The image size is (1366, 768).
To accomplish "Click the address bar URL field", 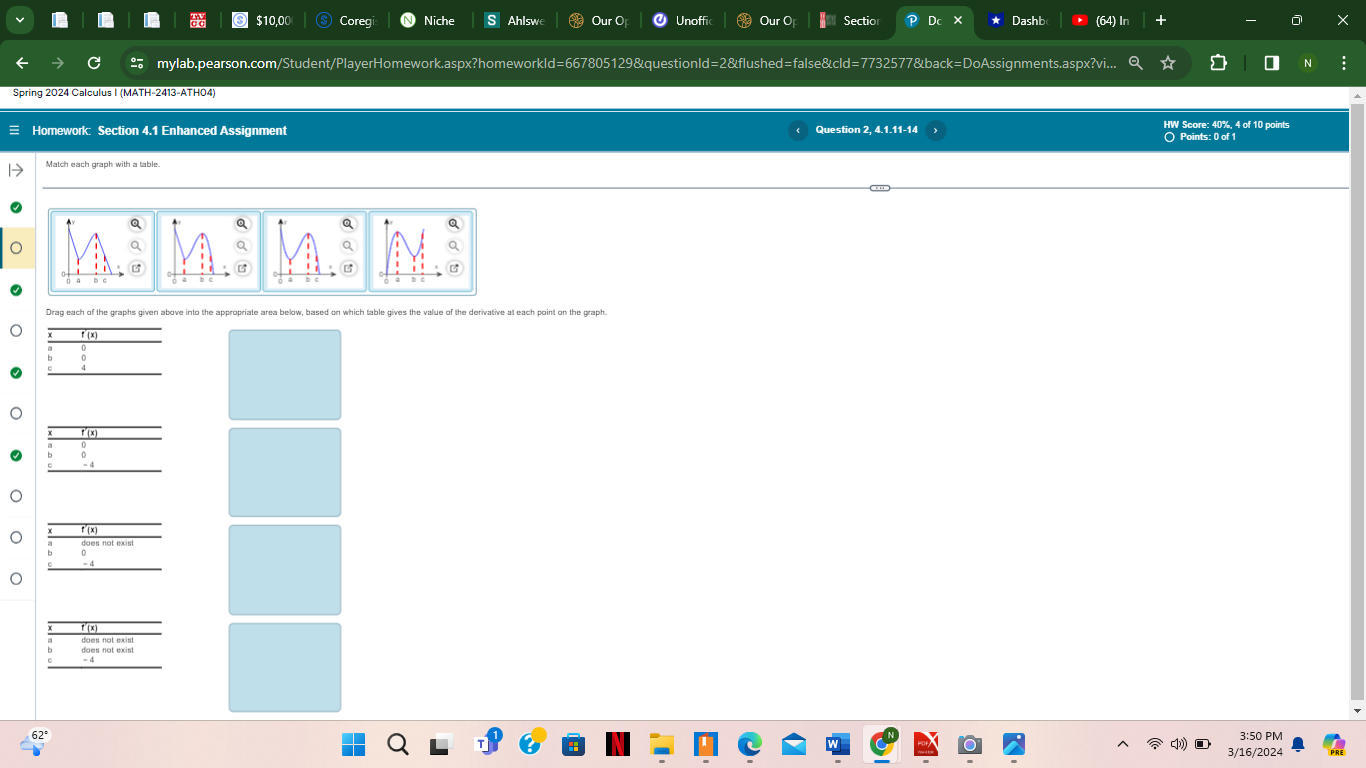I will coord(635,63).
